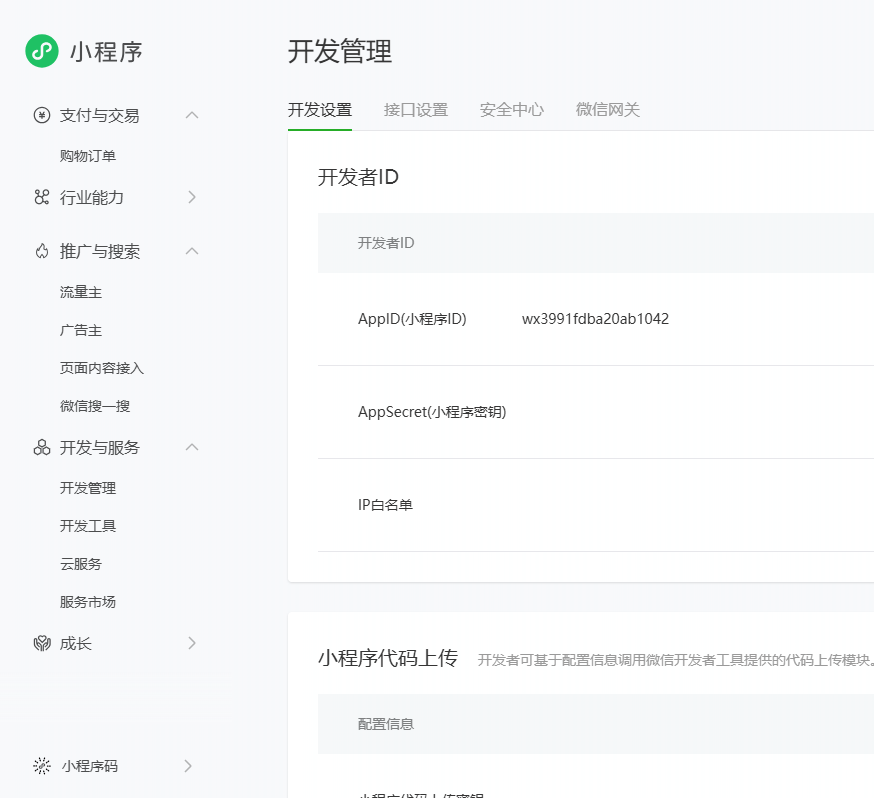874x798 pixels.
Task: Click the 支付与交易 yen icon
Action: pos(42,115)
